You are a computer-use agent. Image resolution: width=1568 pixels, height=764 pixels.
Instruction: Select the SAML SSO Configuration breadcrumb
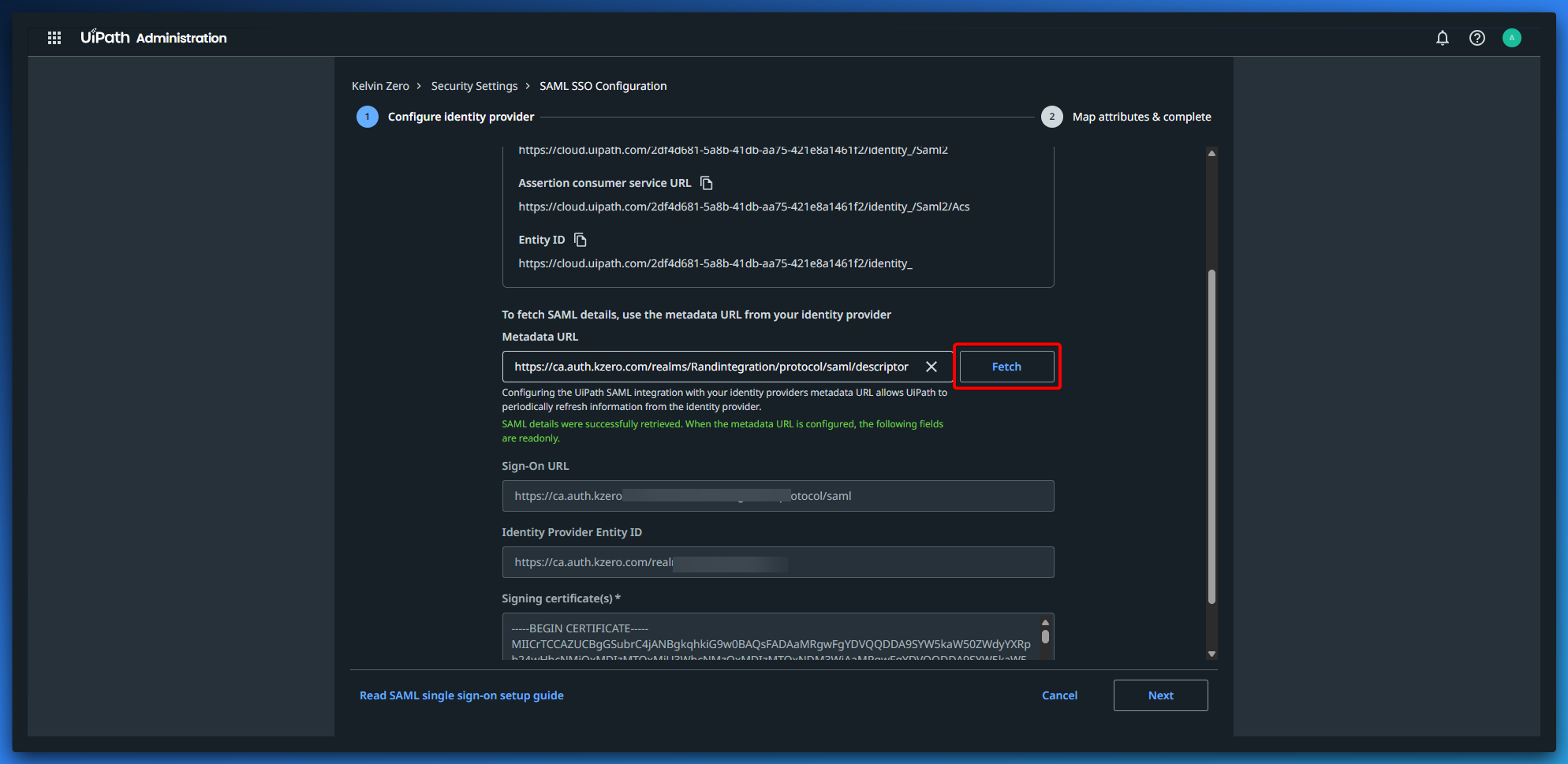point(603,86)
